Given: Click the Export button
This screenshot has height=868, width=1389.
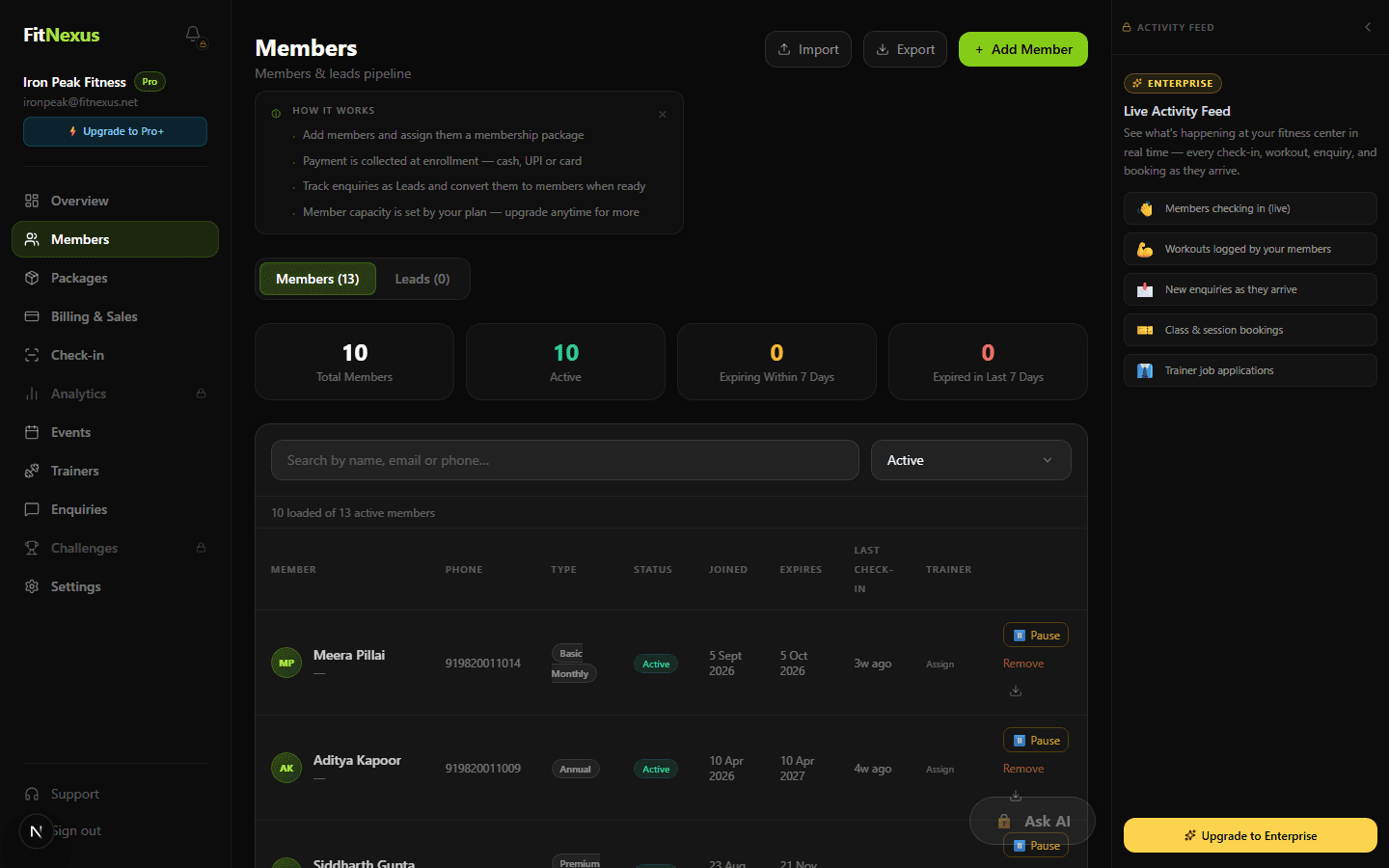Looking at the screenshot, I should click(905, 49).
